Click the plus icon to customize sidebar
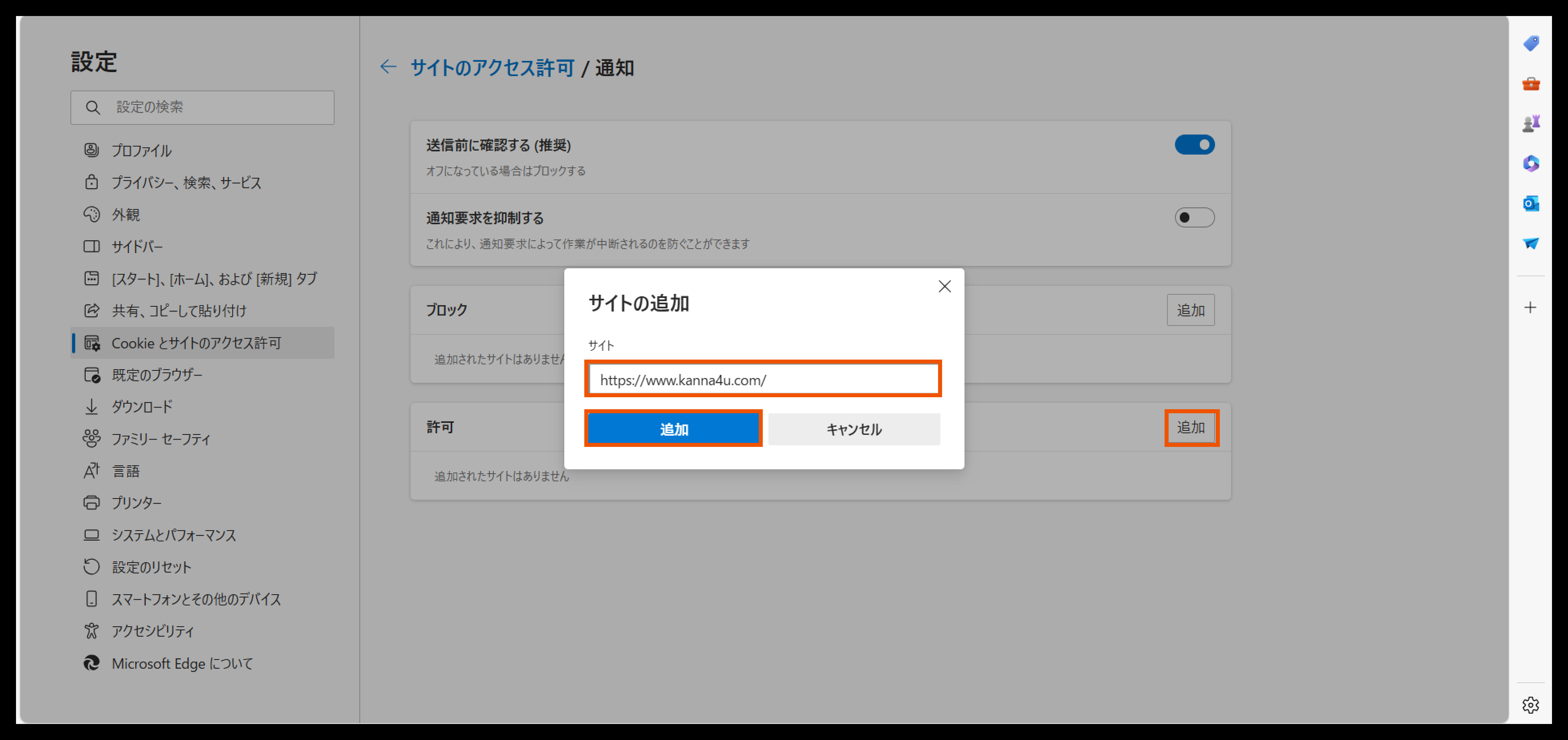Viewport: 1568px width, 740px height. (x=1530, y=308)
